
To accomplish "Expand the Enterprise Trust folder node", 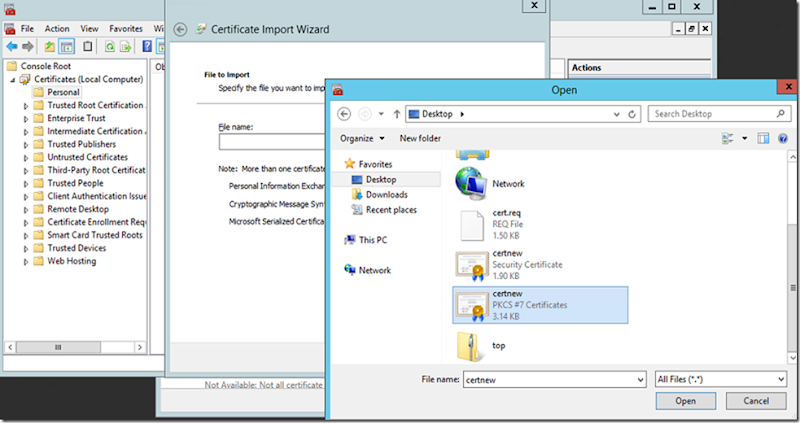I will tap(26, 118).
